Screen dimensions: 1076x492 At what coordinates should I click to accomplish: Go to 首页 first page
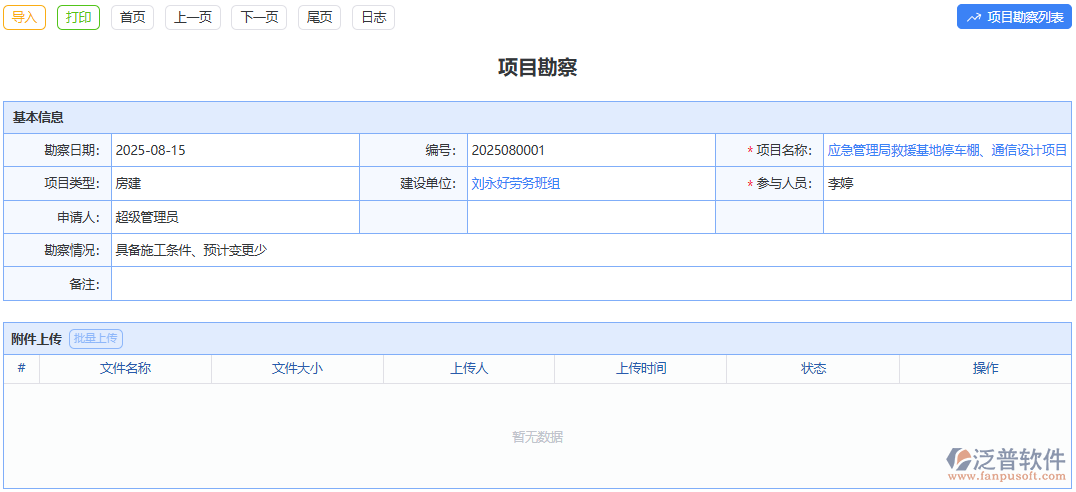point(132,17)
